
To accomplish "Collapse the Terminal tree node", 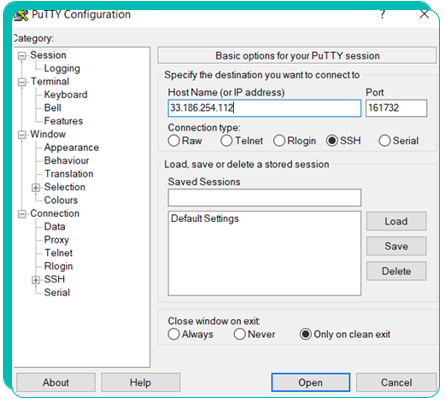I will [22, 82].
